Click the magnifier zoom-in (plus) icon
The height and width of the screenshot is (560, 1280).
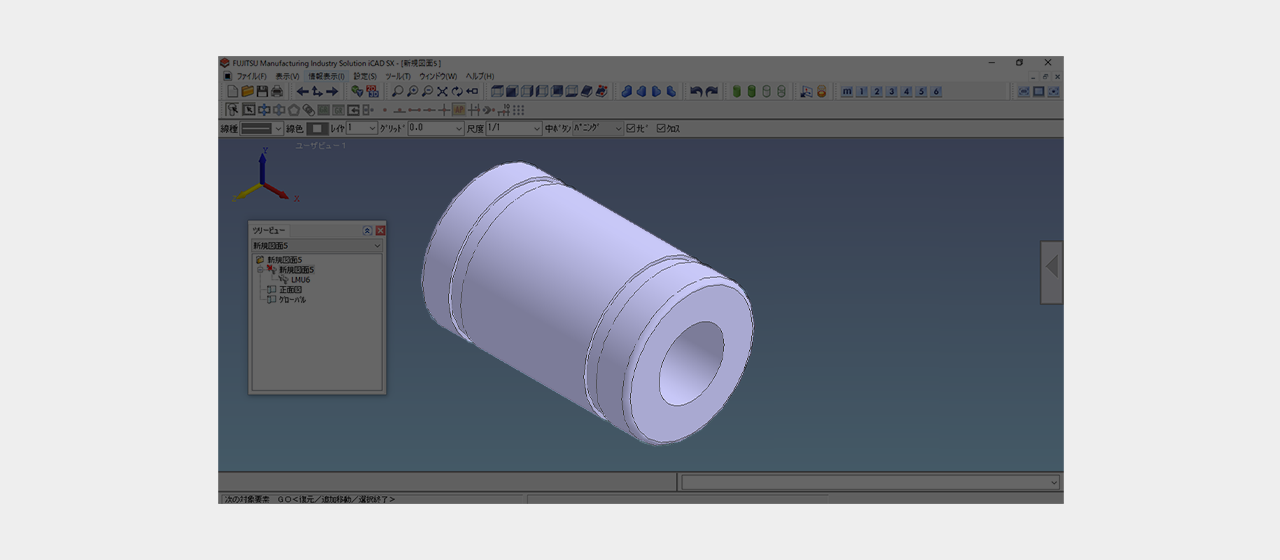[412, 92]
